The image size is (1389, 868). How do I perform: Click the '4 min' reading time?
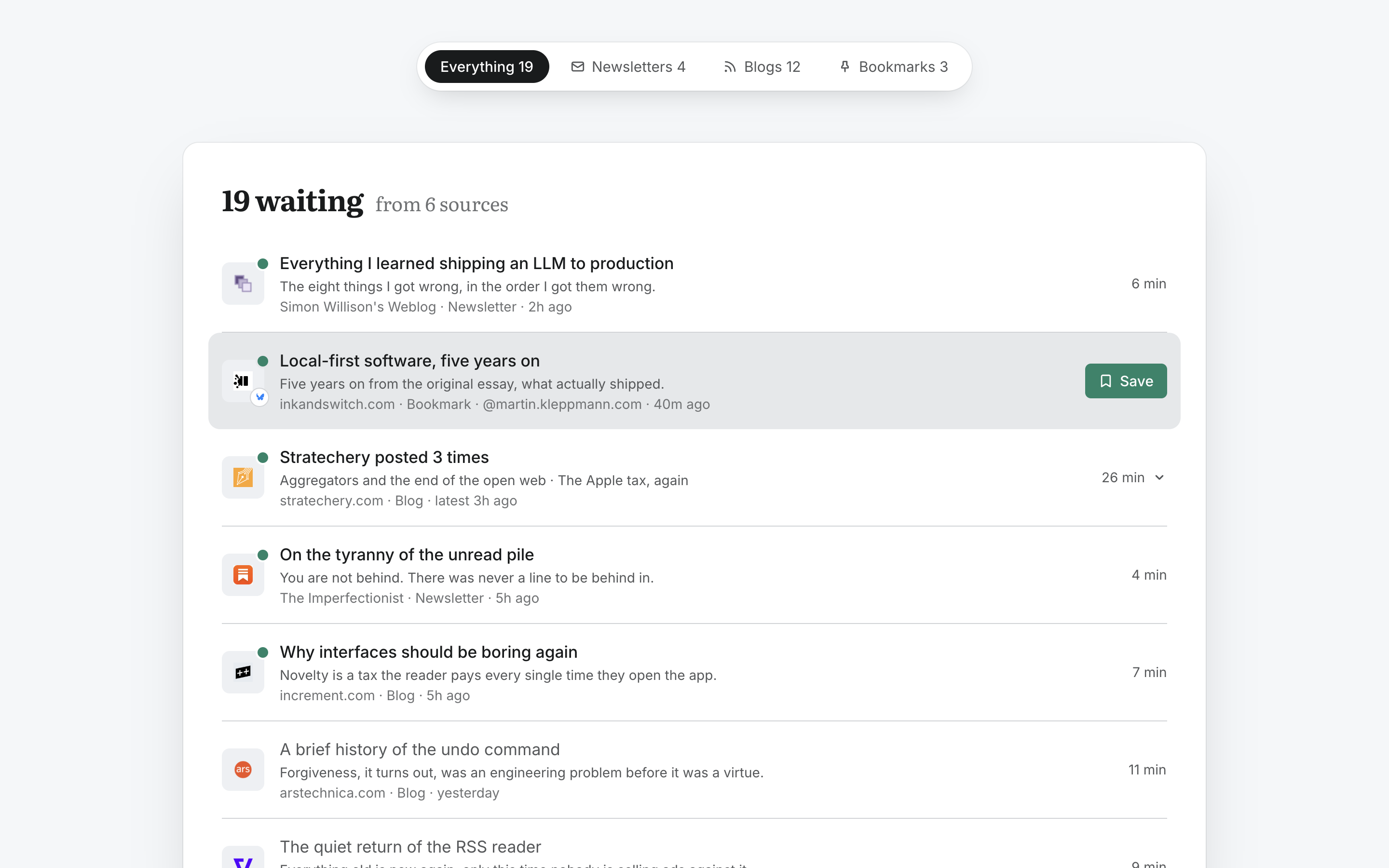coord(1149,575)
